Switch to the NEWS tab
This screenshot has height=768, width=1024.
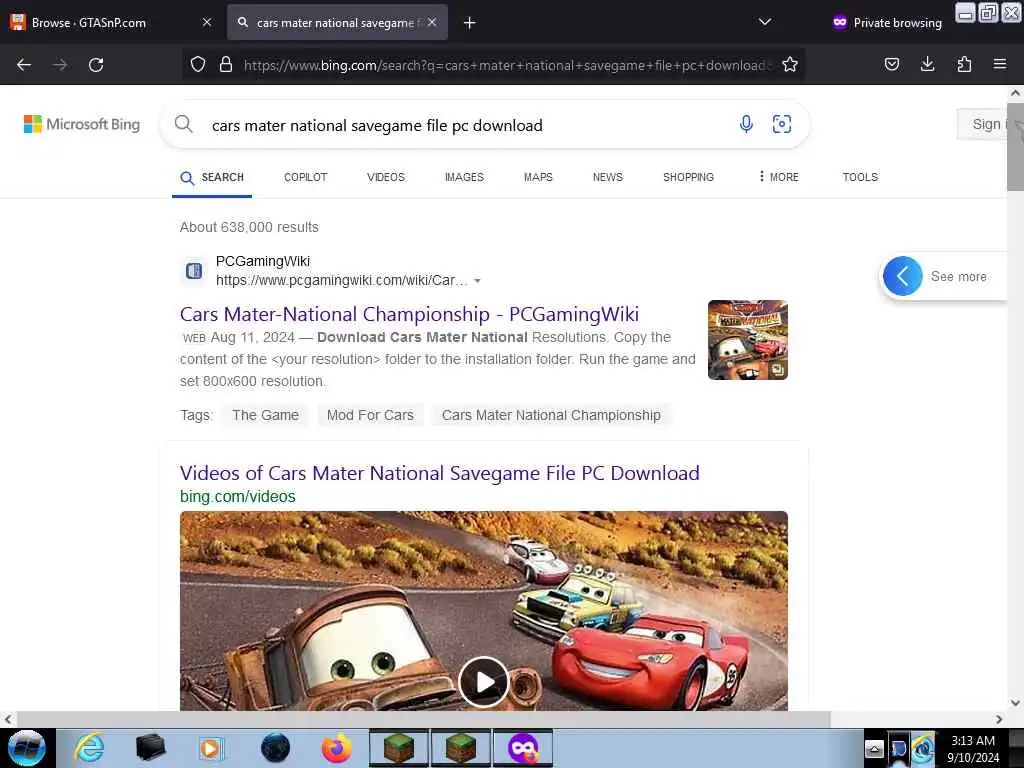(608, 178)
